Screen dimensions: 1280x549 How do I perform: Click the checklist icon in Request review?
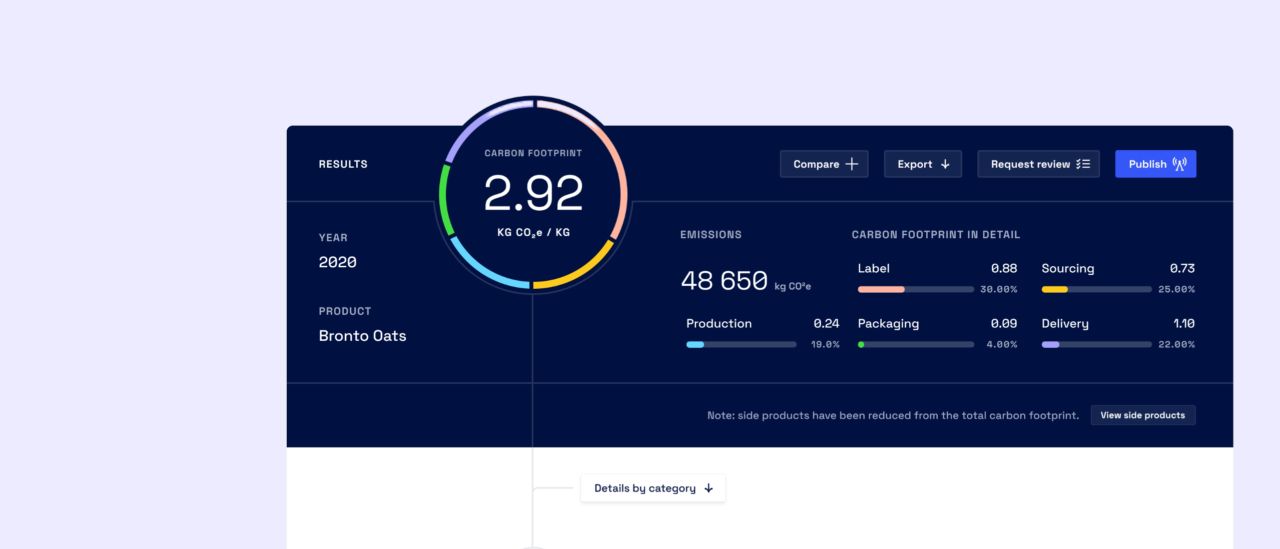pyautogui.click(x=1083, y=164)
